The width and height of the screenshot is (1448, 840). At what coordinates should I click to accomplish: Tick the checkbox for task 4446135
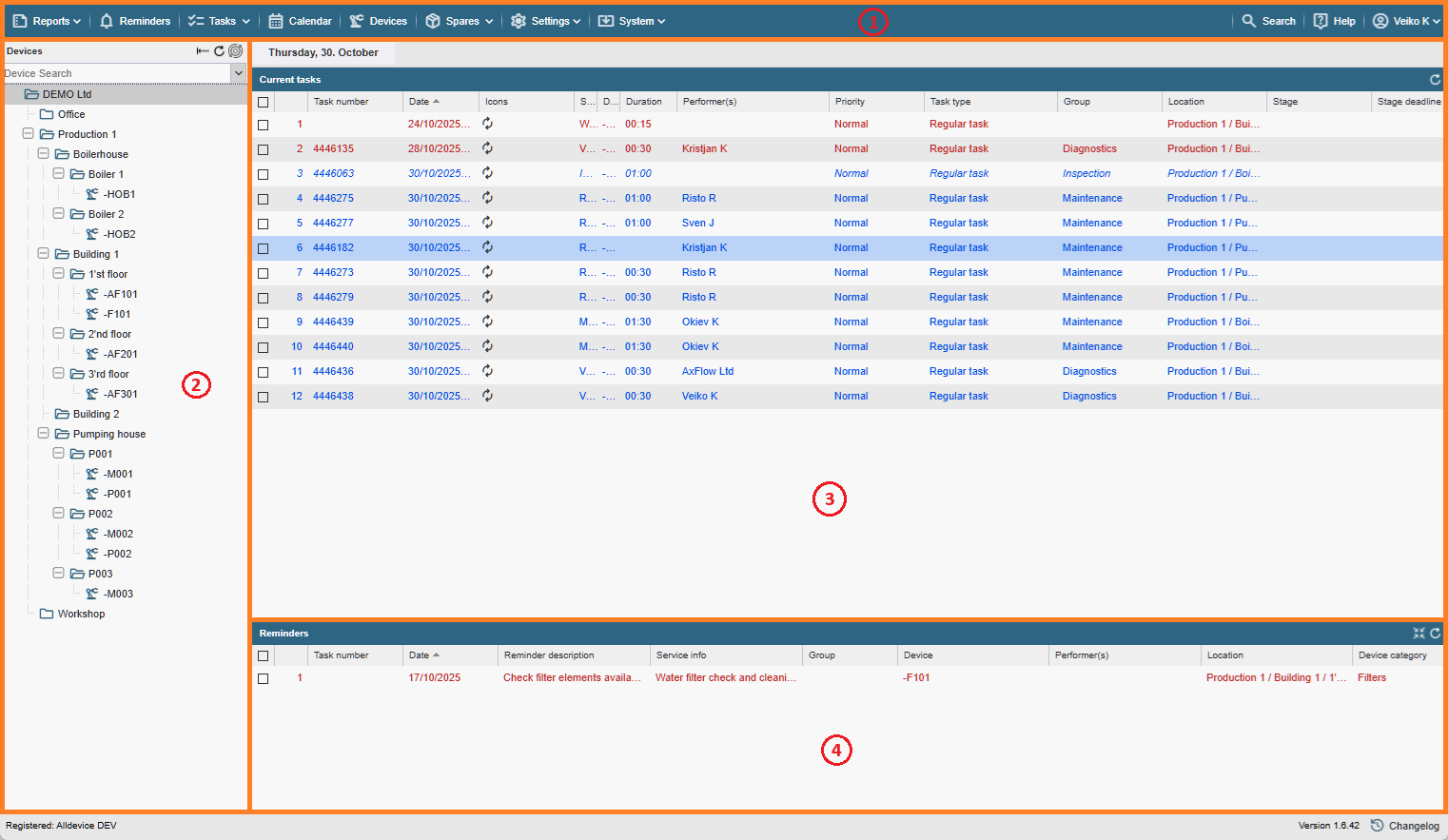(x=264, y=149)
